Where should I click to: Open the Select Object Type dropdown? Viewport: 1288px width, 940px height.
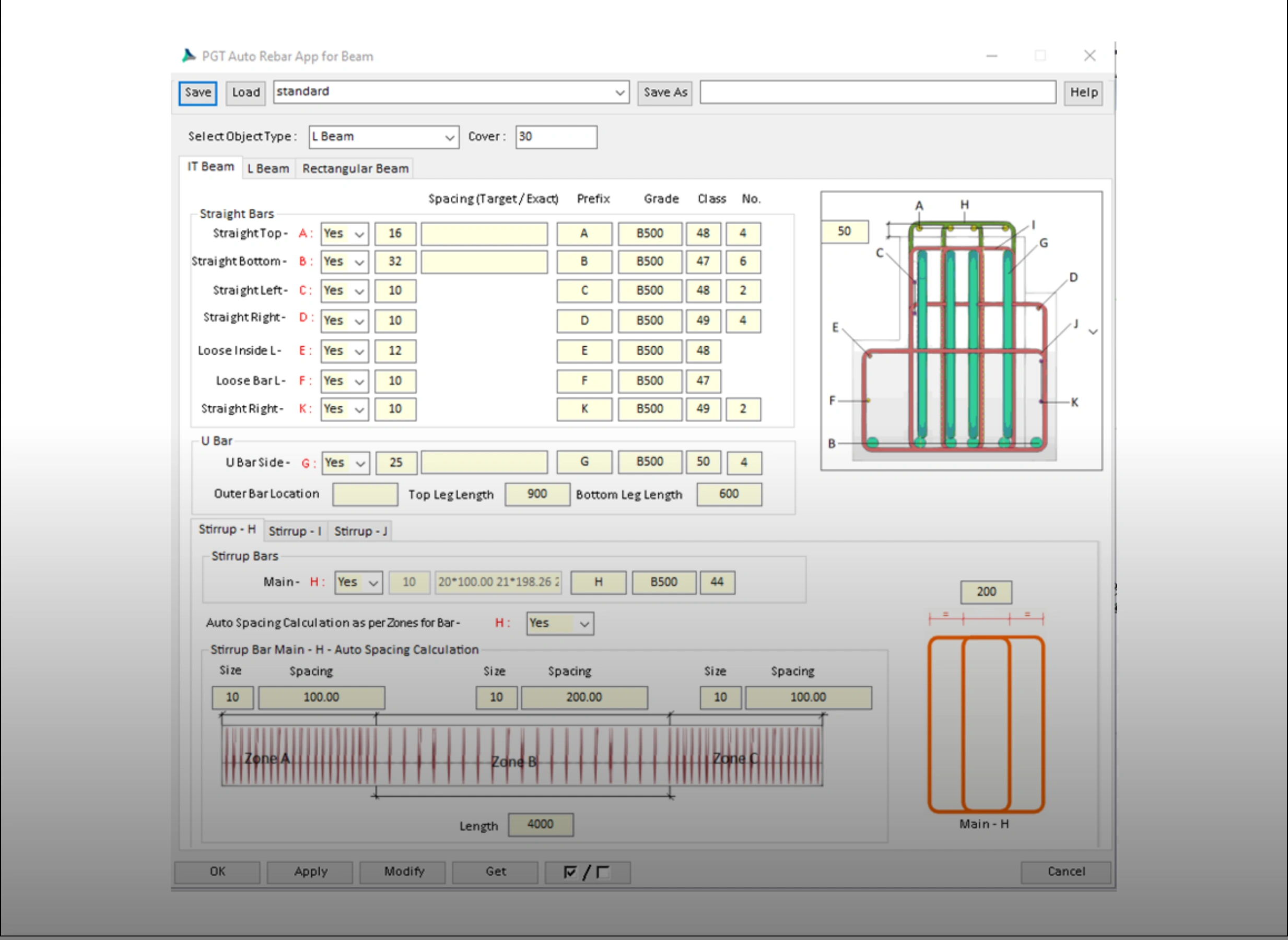pyautogui.click(x=449, y=138)
